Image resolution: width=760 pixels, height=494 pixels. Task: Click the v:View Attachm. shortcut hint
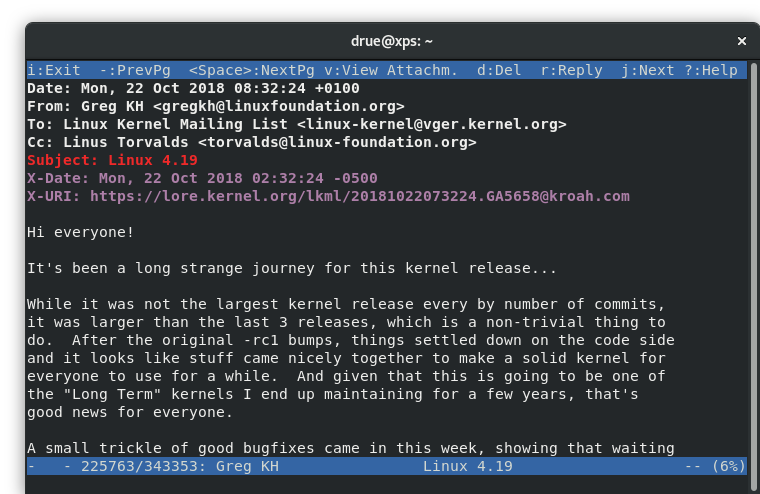coord(391,70)
